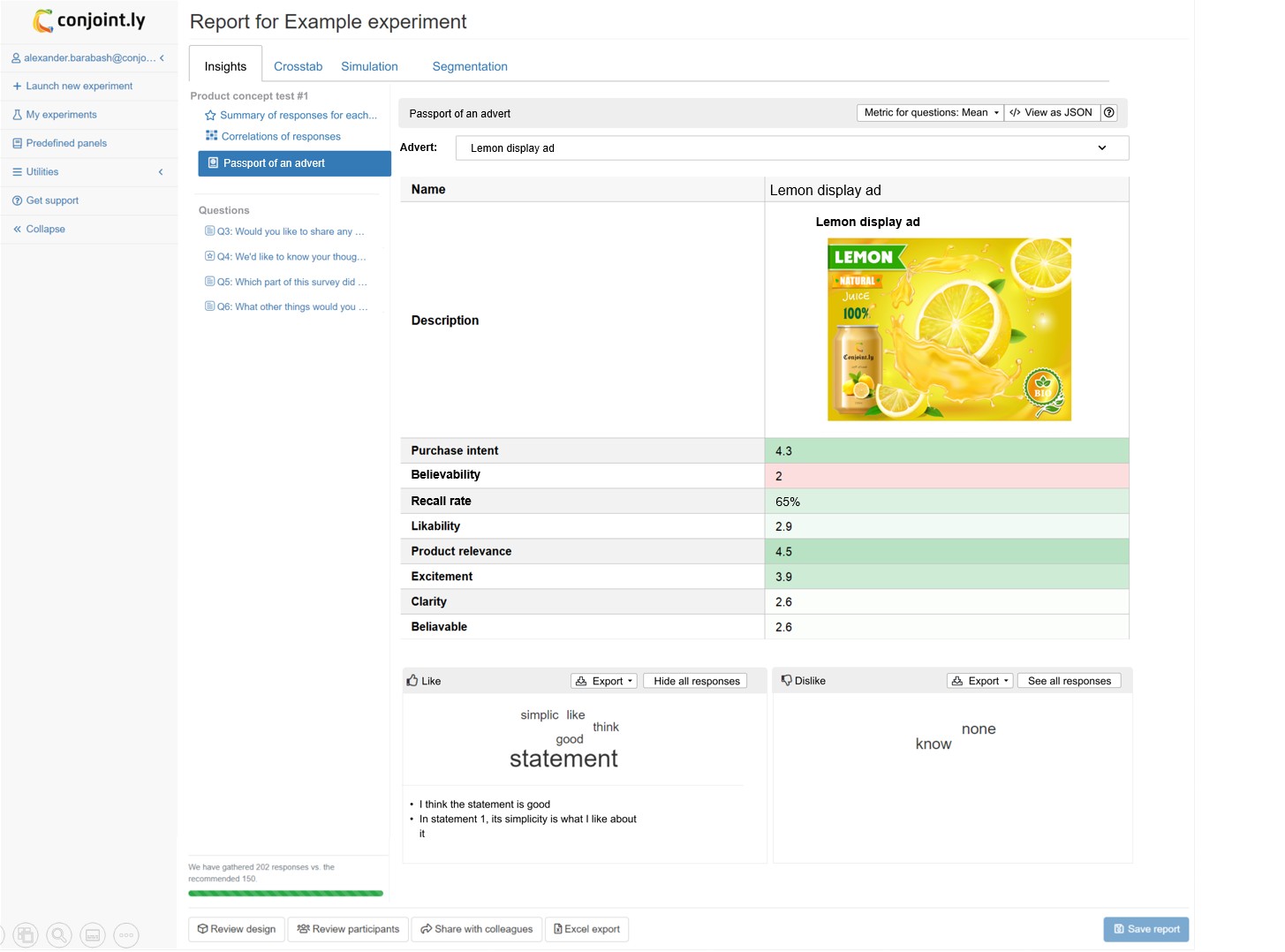Click the grid icon for Correlations of responses
The width and height of the screenshot is (1285, 952).
(x=211, y=136)
